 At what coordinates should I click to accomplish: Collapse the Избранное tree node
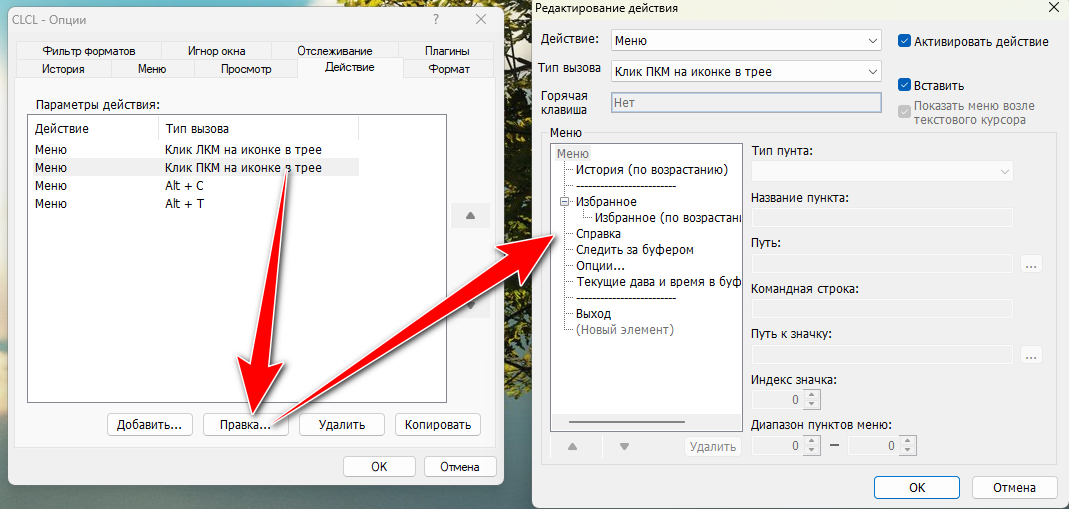tap(565, 202)
